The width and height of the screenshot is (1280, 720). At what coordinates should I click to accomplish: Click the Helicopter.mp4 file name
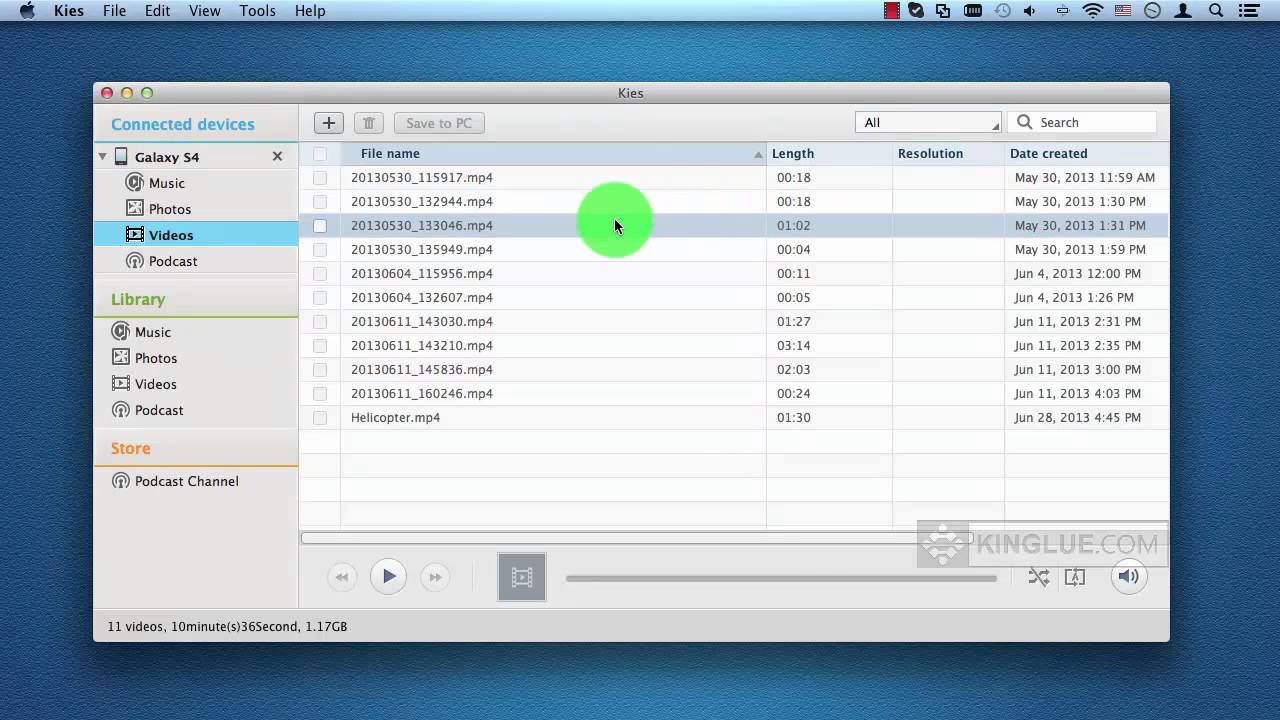tap(395, 418)
